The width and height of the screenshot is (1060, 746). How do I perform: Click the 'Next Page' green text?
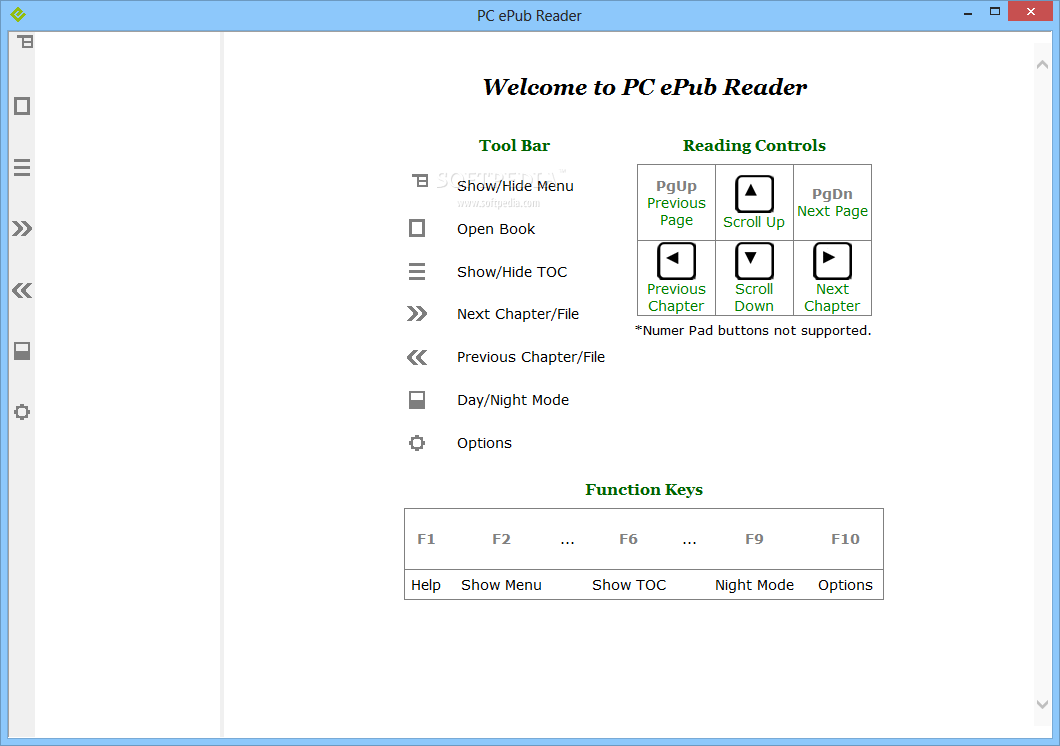pyautogui.click(x=832, y=211)
